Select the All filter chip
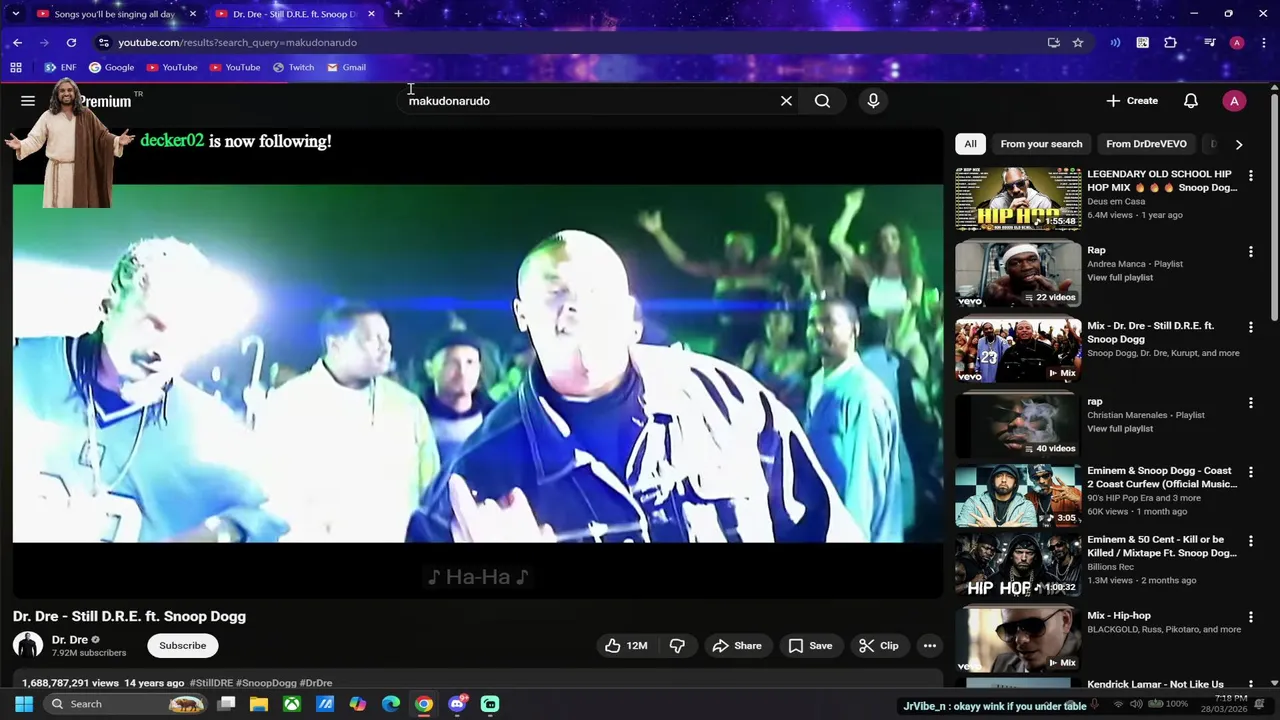Image resolution: width=1280 pixels, height=720 pixels. pos(970,144)
